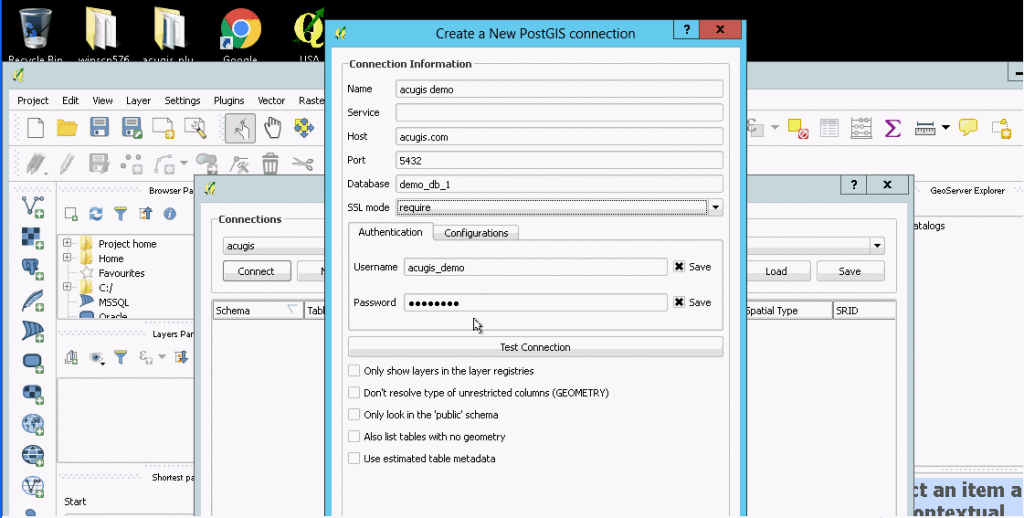Click the Save button beside Load
Screen dimensions: 1024x518
pos(850,271)
